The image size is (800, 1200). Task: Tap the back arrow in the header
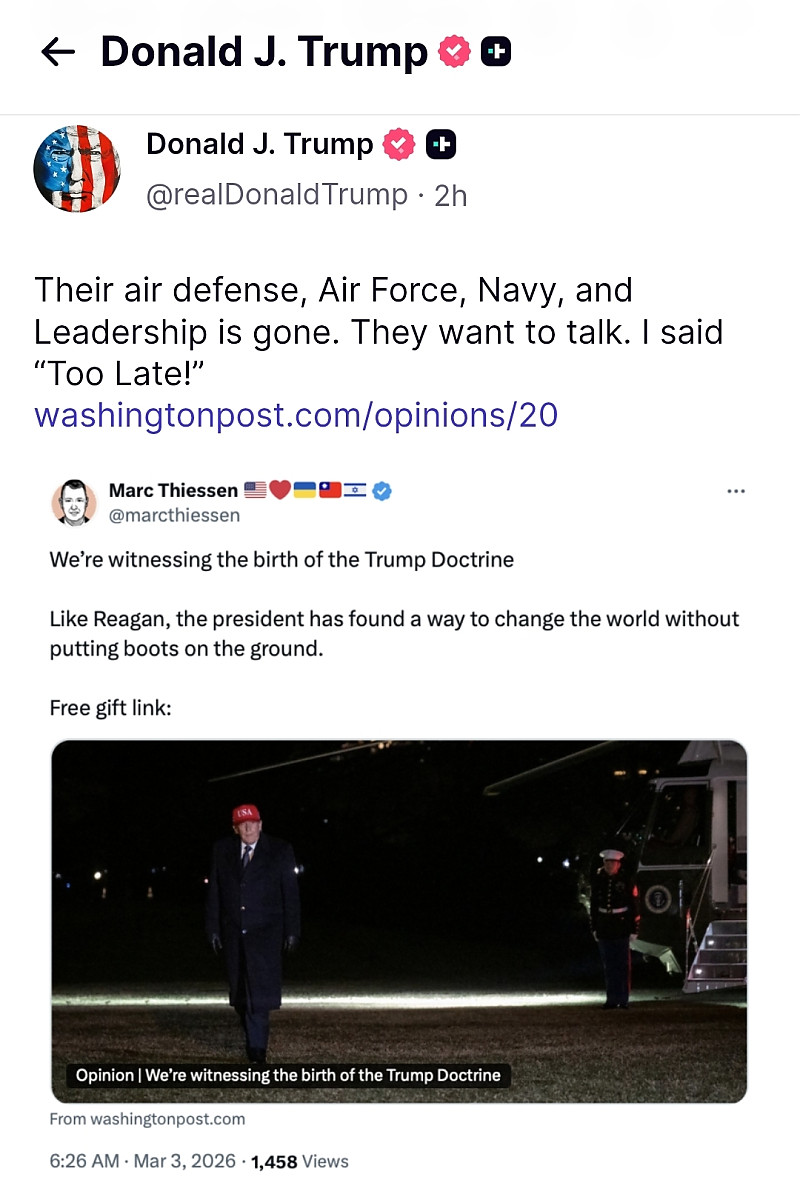[x=58, y=53]
